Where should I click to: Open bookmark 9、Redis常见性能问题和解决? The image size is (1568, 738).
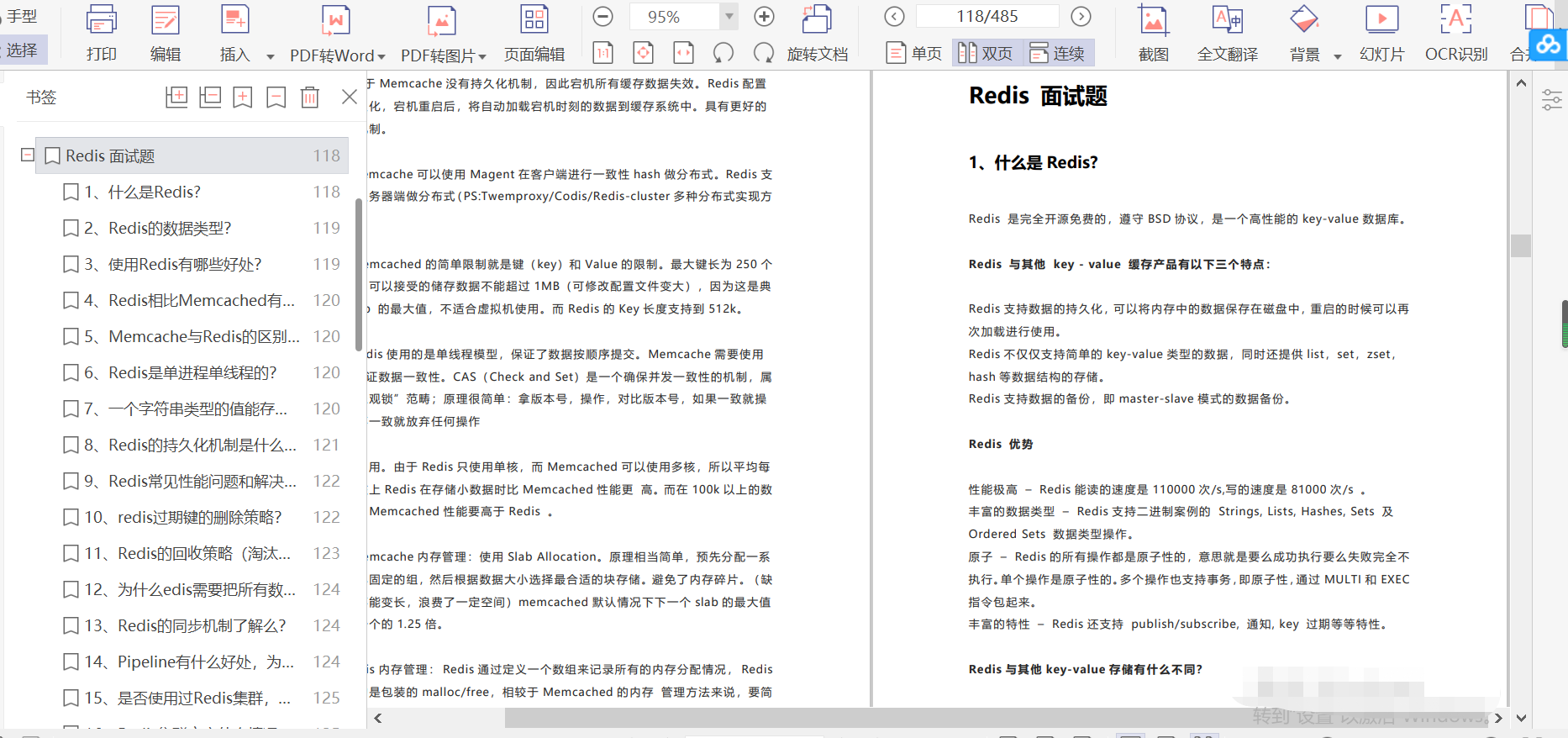[202, 481]
